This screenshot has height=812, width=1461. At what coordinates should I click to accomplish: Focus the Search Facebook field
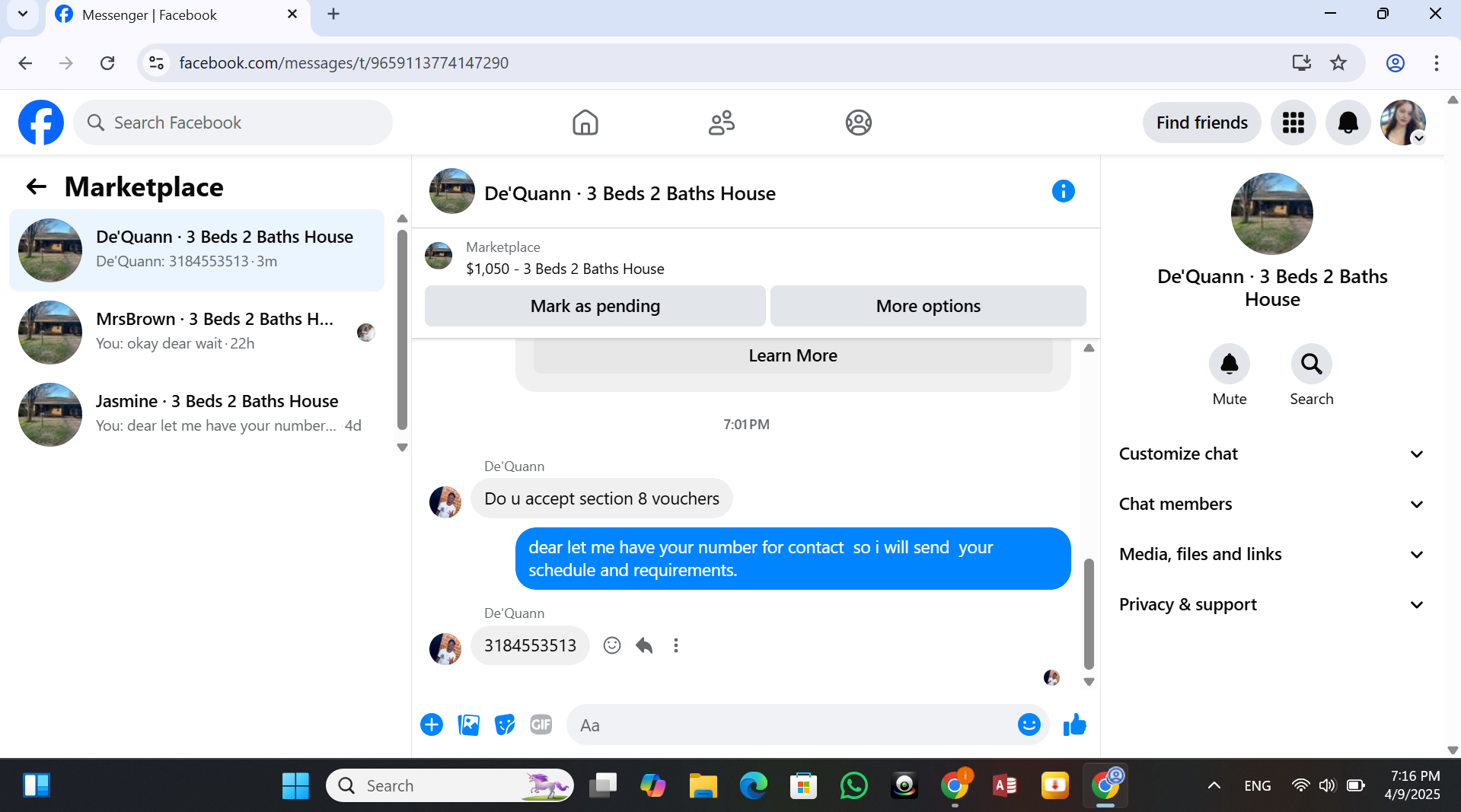click(x=233, y=123)
